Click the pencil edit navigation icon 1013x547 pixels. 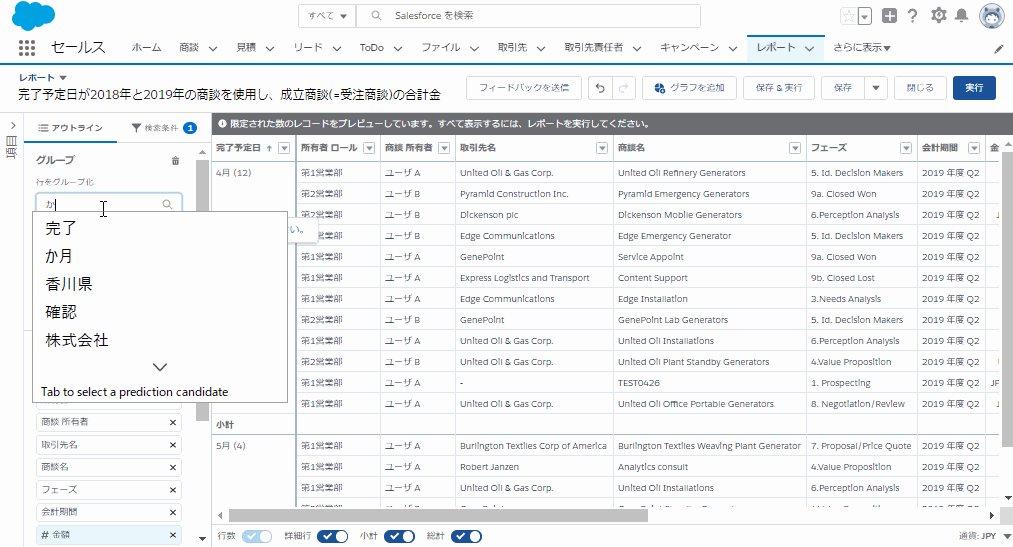point(999,48)
